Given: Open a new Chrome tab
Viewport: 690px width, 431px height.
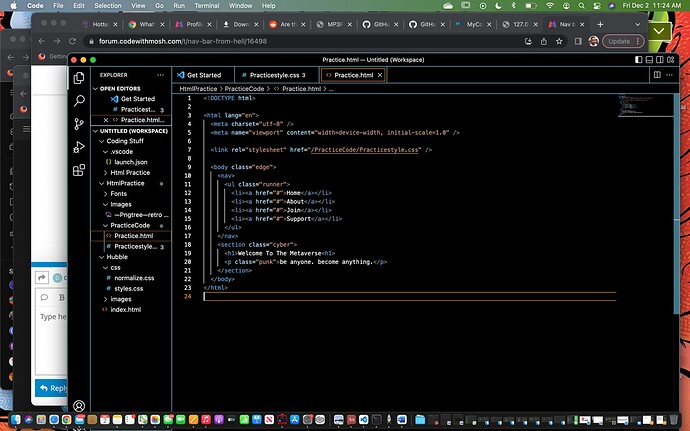Looking at the screenshot, I should pos(600,24).
